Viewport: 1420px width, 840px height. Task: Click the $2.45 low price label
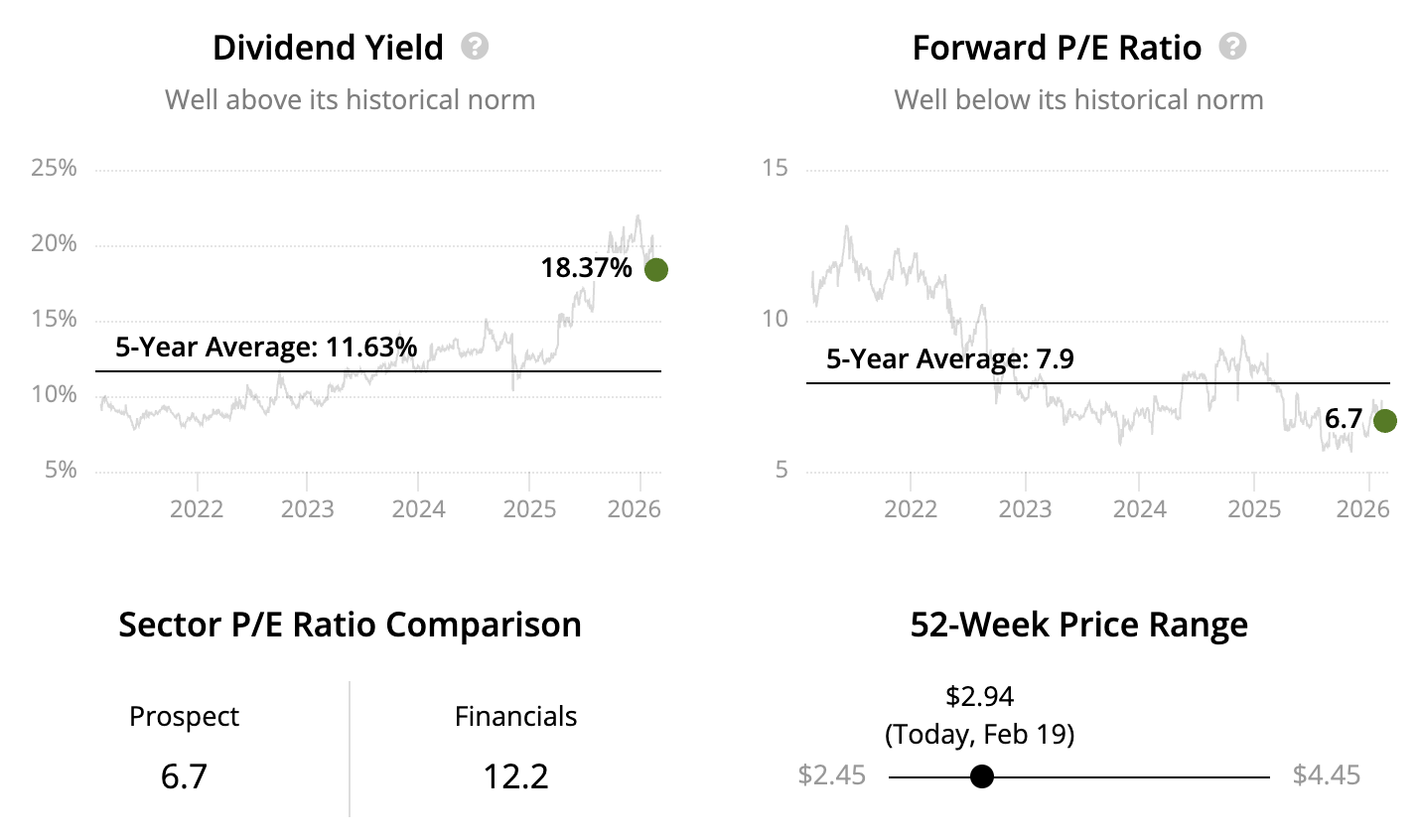(831, 775)
